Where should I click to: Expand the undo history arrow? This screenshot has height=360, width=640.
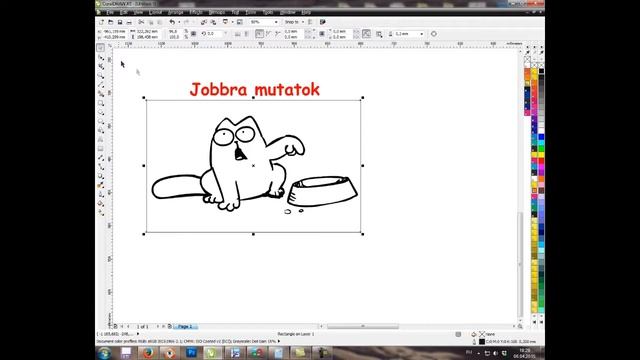[x=179, y=22]
